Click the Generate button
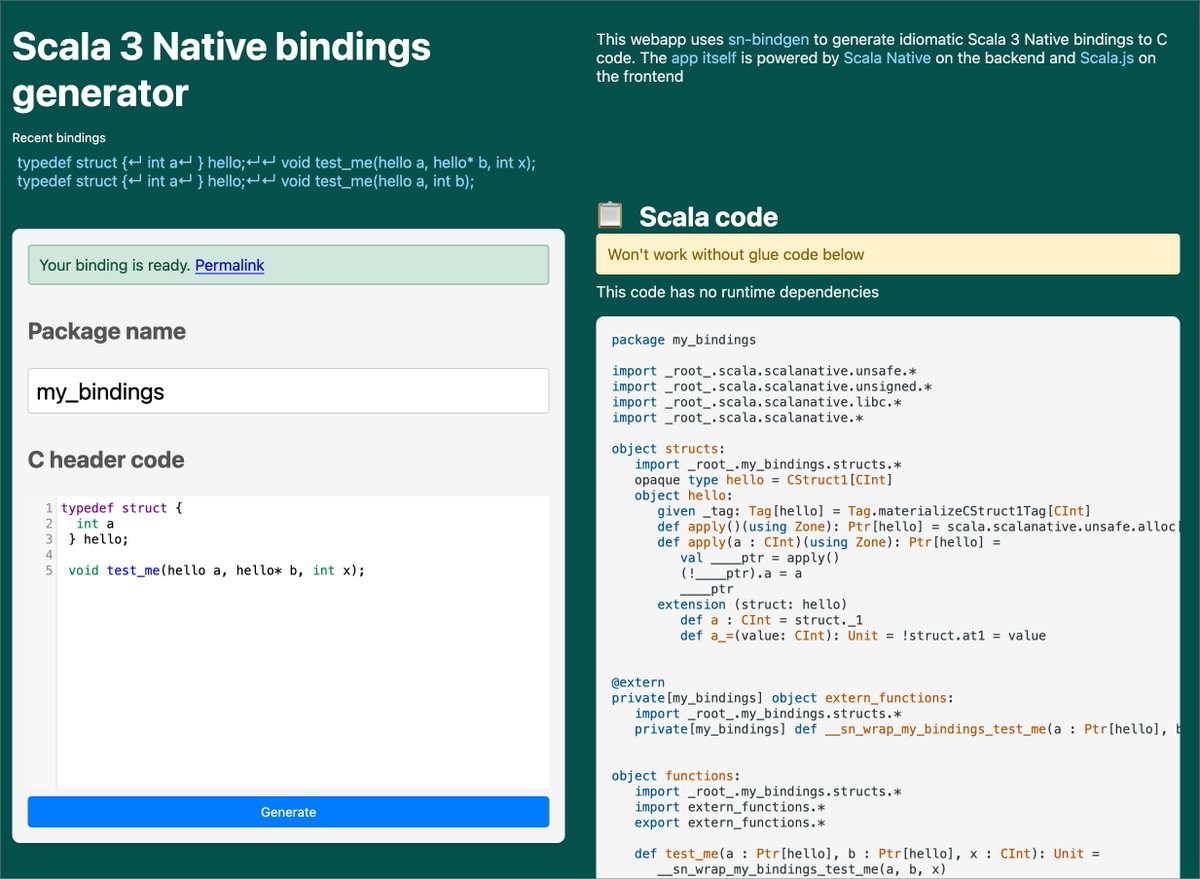The image size is (1200, 879). click(288, 812)
